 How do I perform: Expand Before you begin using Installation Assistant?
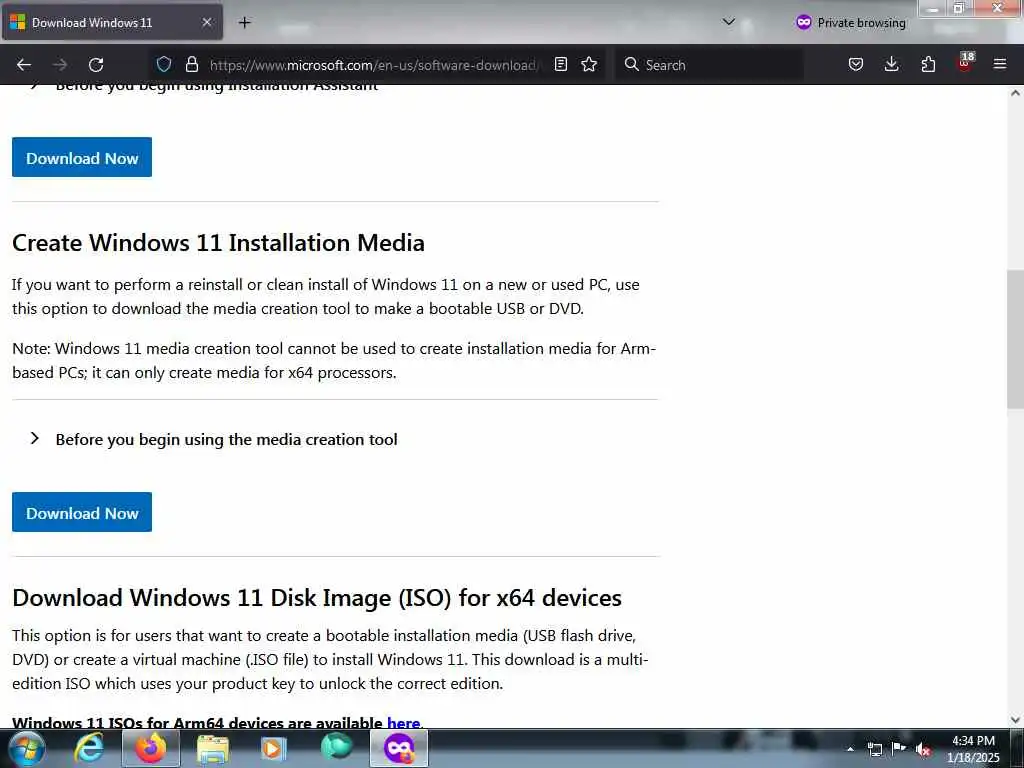(204, 88)
